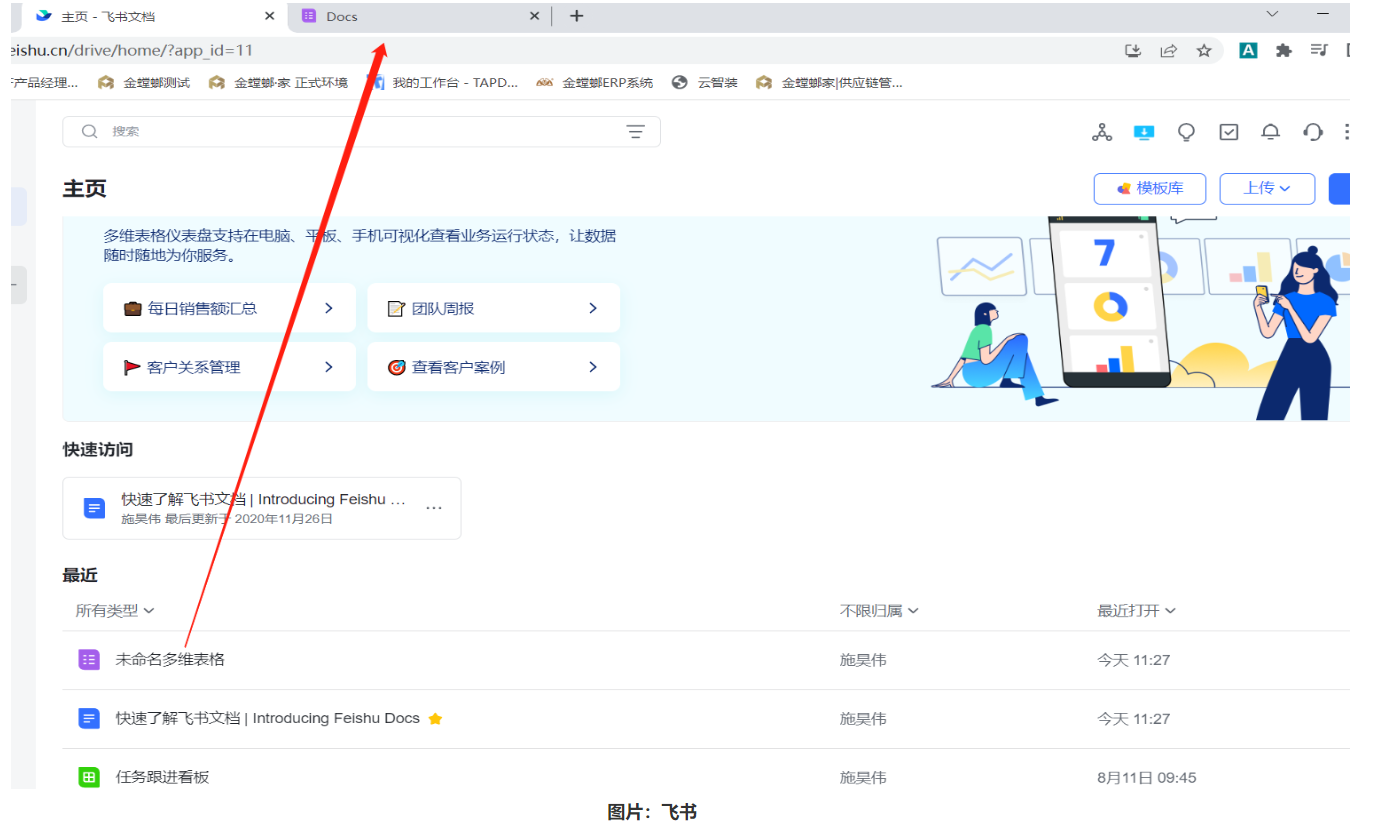Click 今天 11:27 in 未命名多维表格 row
This screenshot has width=1389, height=833.
coord(1134,660)
